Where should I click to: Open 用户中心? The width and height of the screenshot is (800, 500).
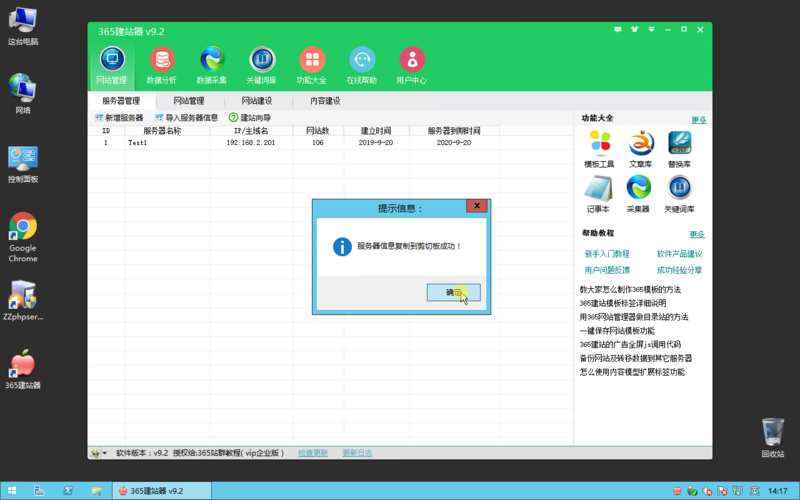(x=412, y=65)
